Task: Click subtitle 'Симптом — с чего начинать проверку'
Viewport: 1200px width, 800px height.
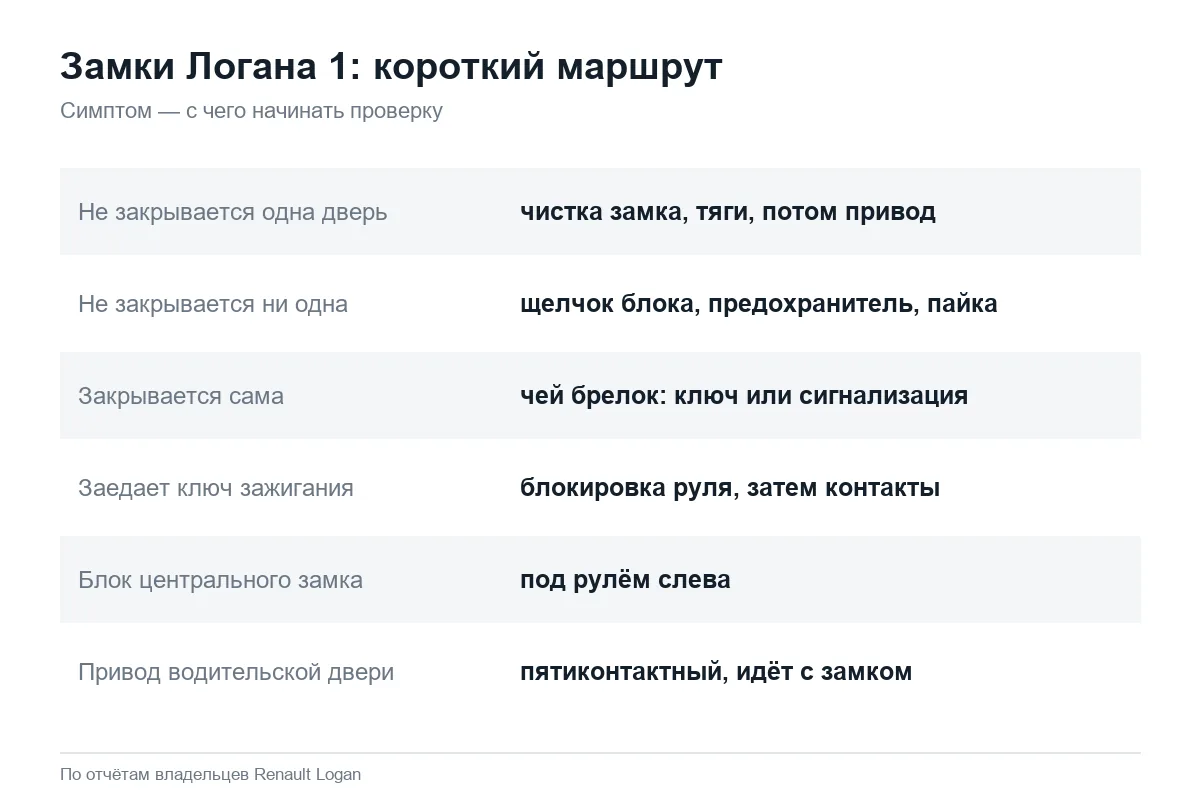Action: [251, 111]
